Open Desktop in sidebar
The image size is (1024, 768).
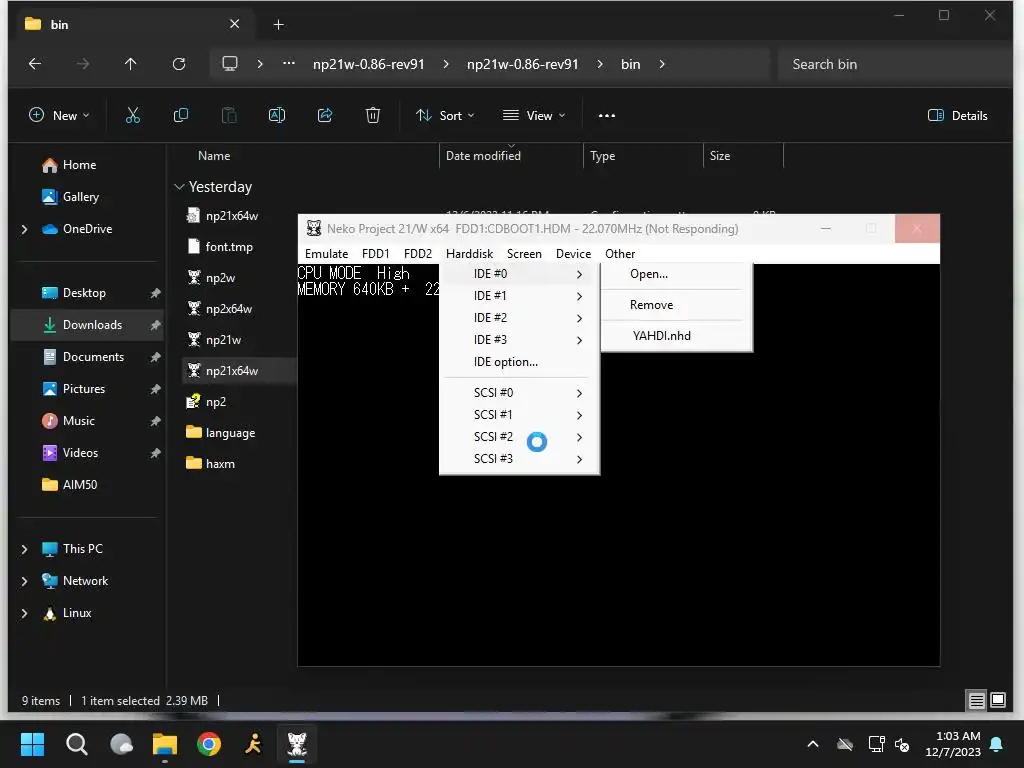coord(84,293)
